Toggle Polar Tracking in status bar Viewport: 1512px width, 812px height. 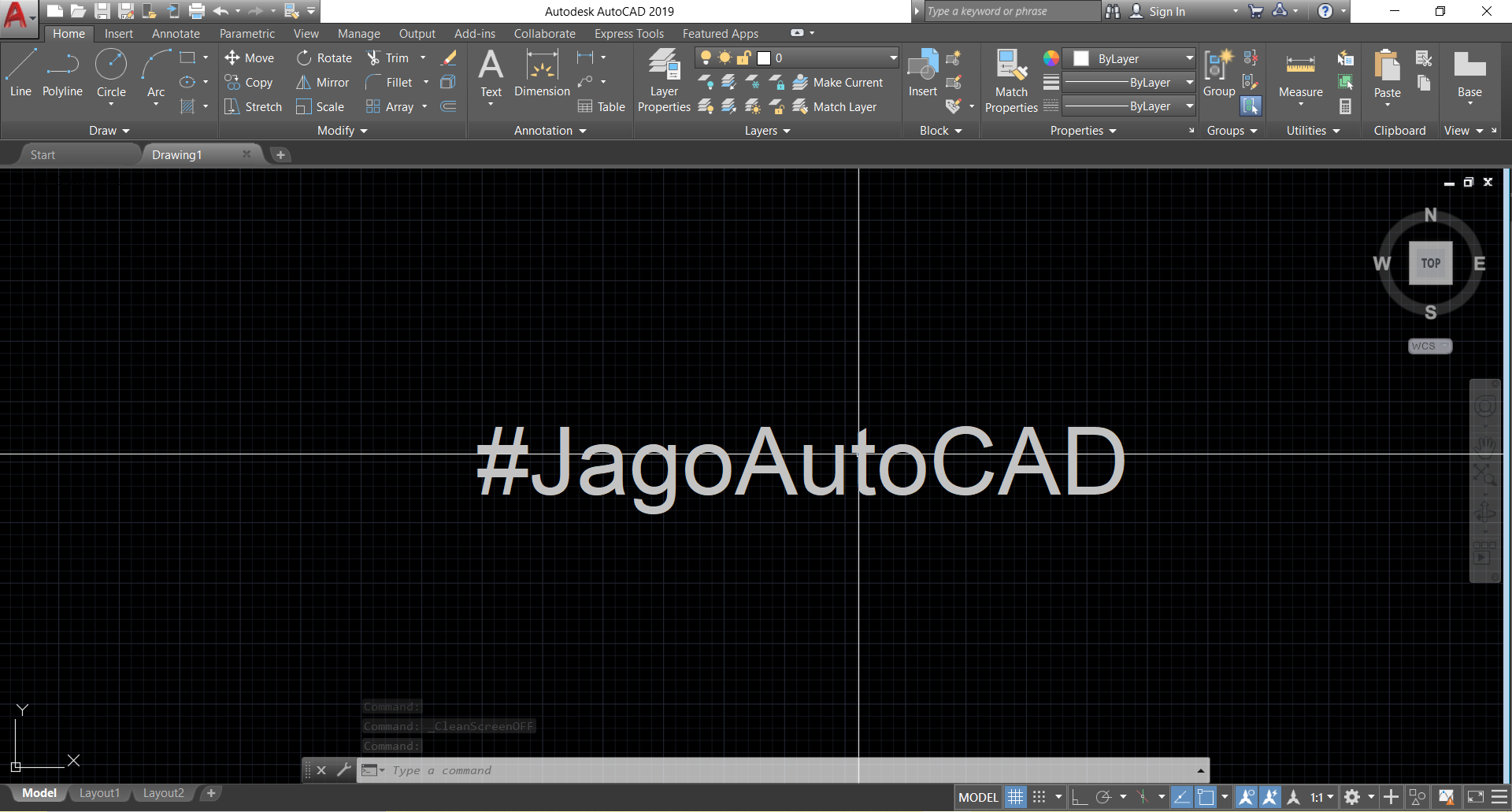pos(1103,797)
